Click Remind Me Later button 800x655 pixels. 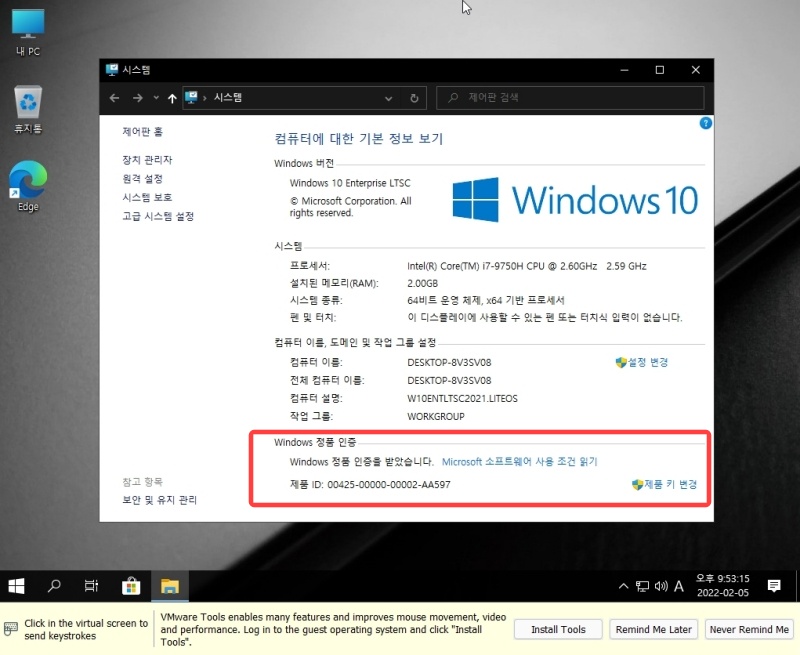(x=654, y=629)
